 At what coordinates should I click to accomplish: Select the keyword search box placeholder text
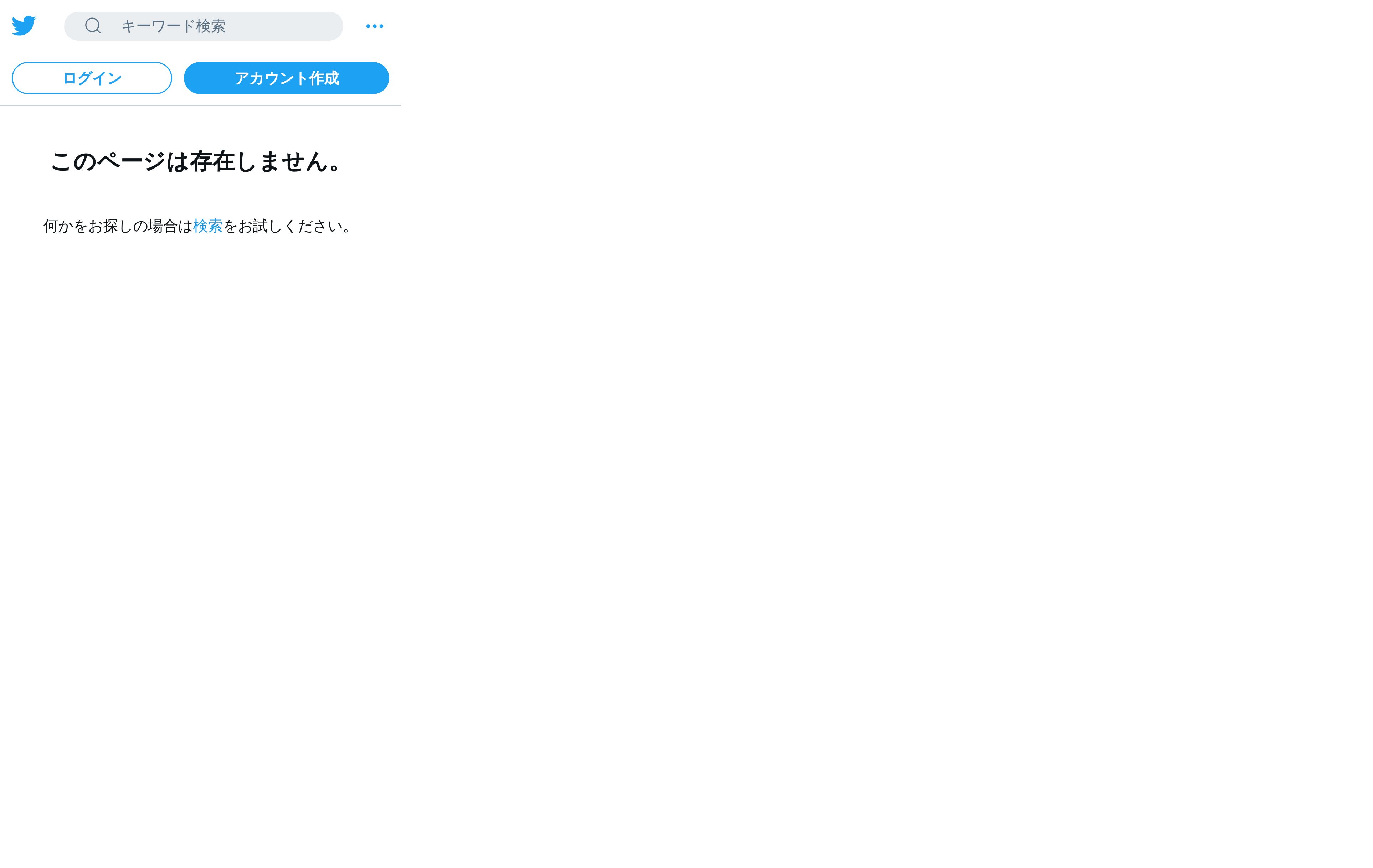click(x=173, y=26)
